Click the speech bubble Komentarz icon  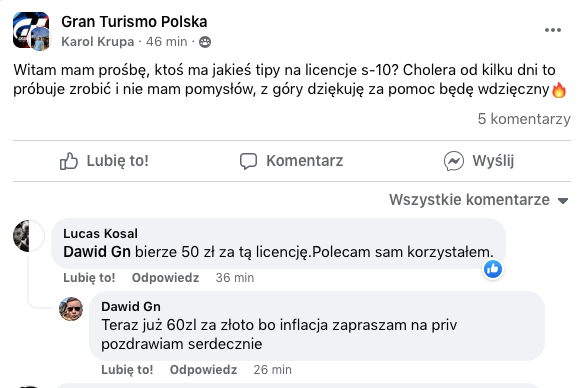(248, 161)
